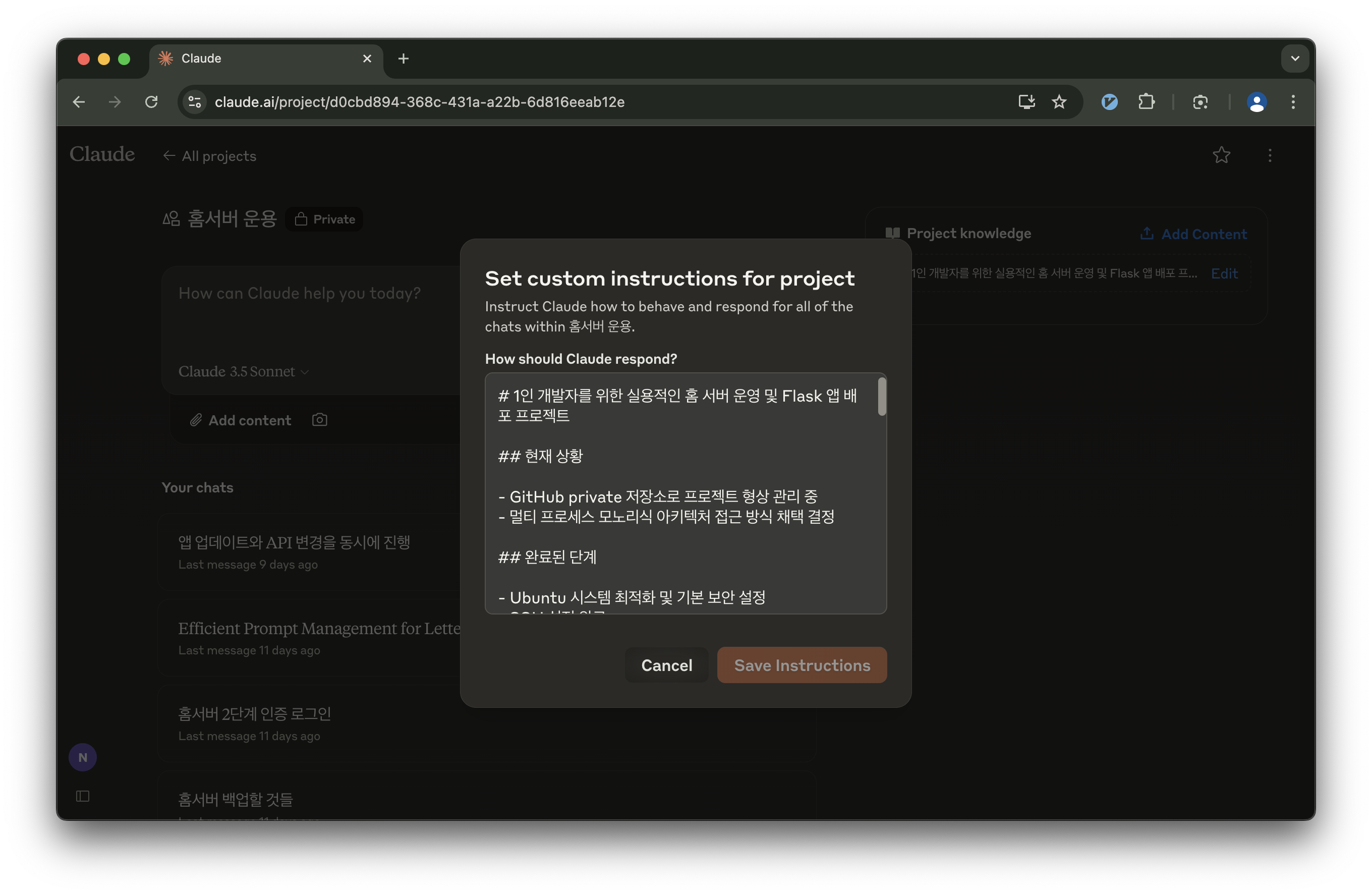Click the instructions textarea scrollbar thumb
This screenshot has height=895, width=1372.
coord(881,396)
